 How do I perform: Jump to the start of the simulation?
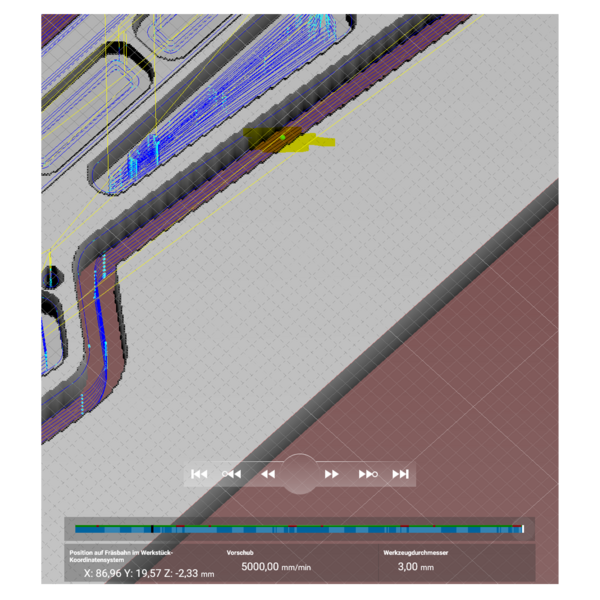199,474
